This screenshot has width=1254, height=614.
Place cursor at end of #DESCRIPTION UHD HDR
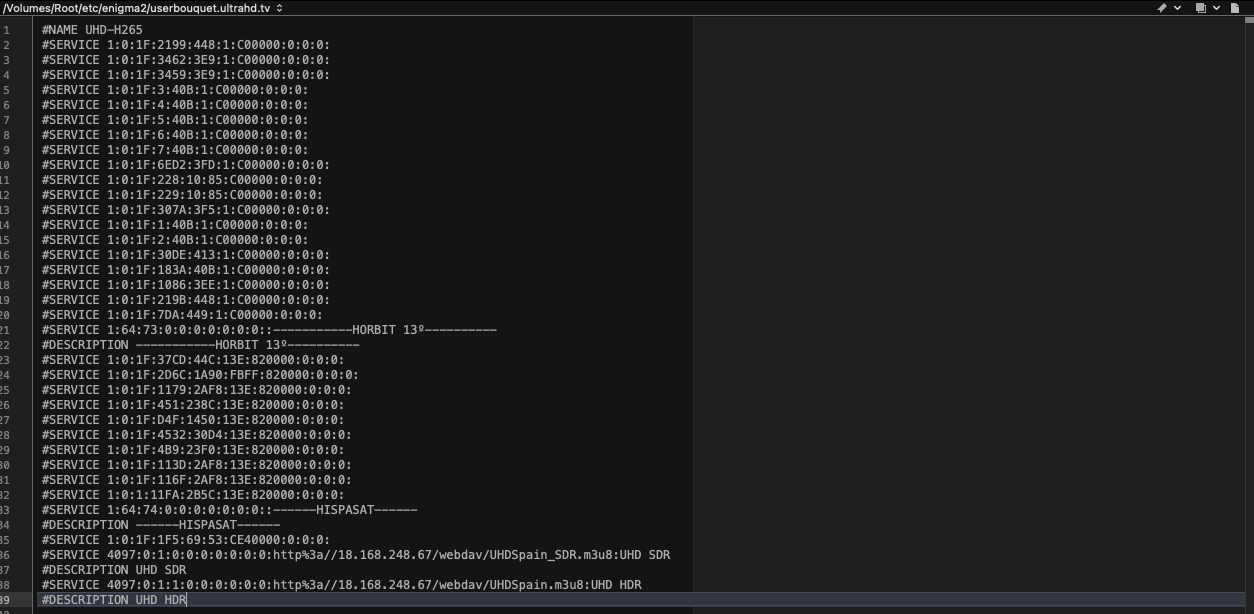pyautogui.click(x=187, y=600)
